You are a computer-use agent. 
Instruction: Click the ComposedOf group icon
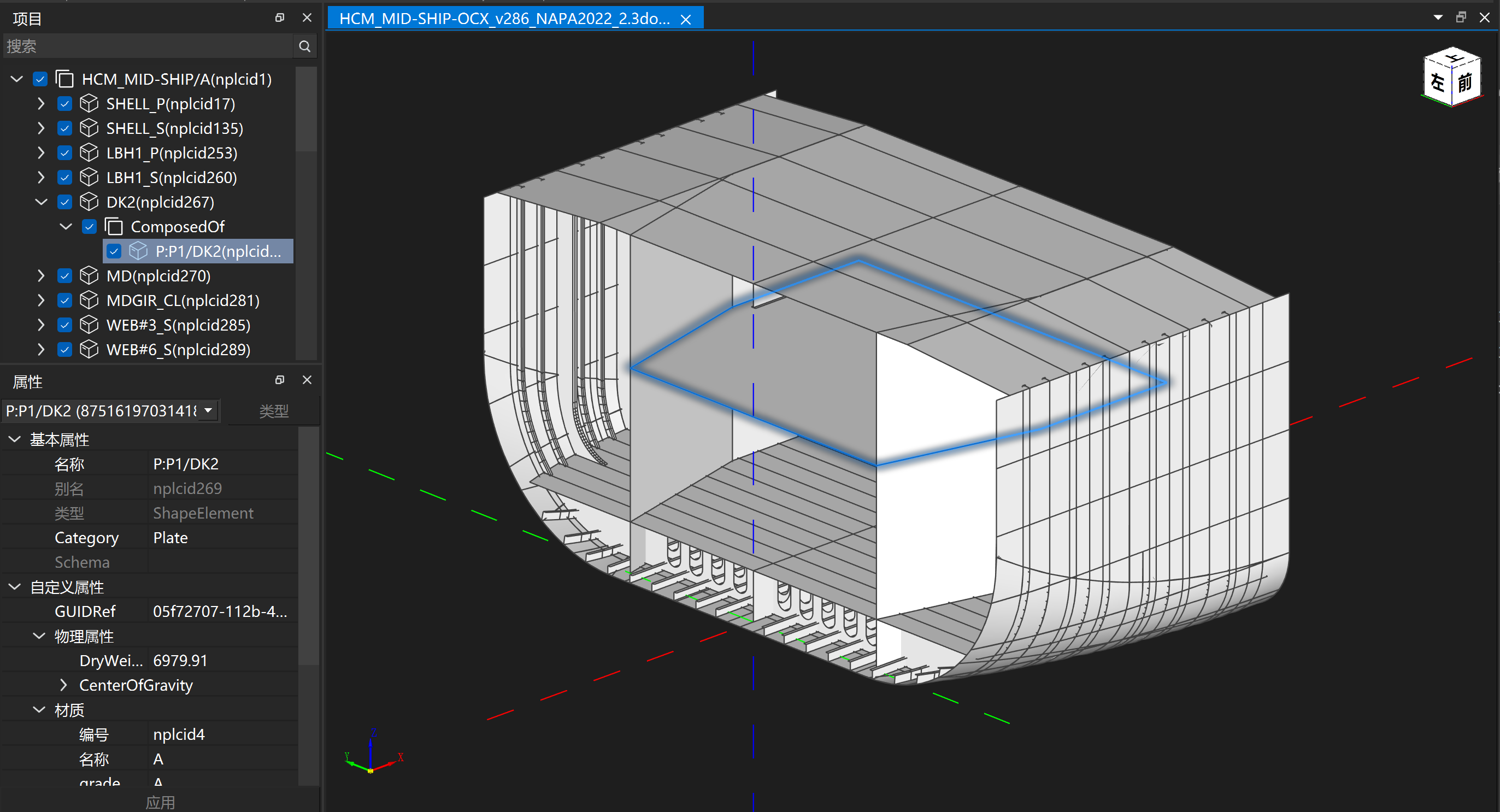pos(114,226)
